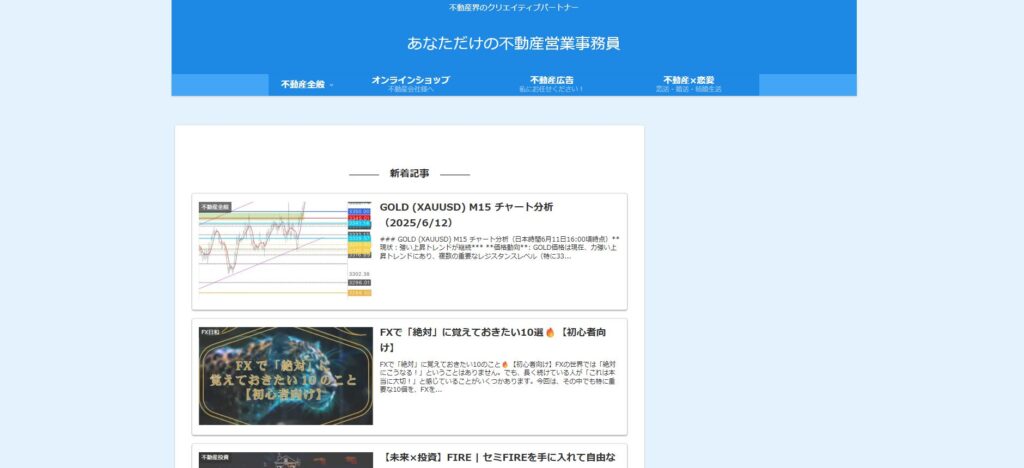Click the tagline 不動産界のクリエイティブパートナー

pos(513,7)
